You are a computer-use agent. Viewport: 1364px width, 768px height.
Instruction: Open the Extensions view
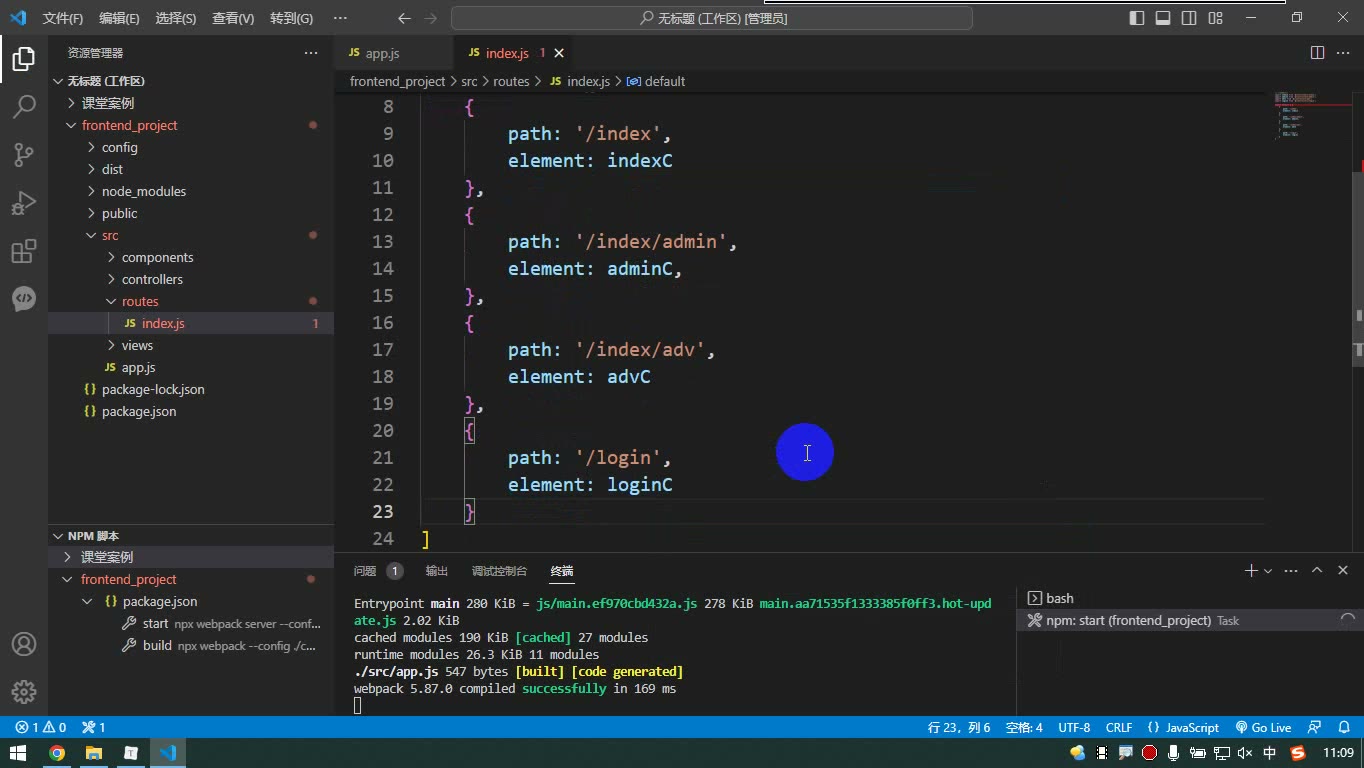[24, 251]
